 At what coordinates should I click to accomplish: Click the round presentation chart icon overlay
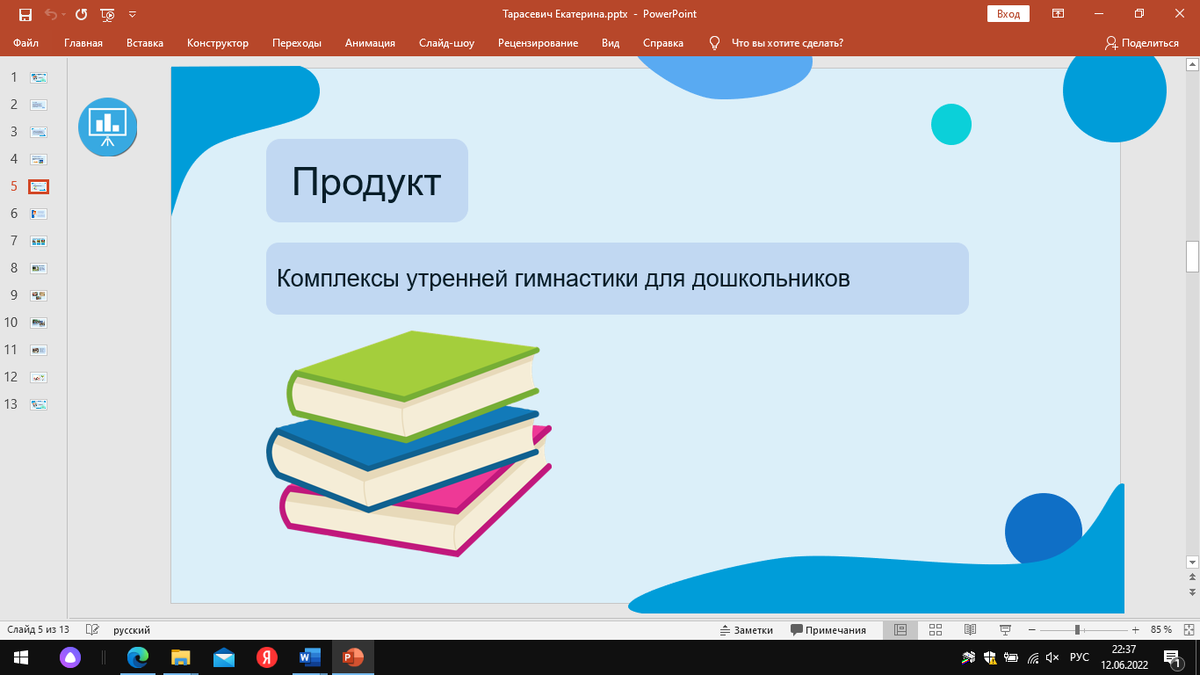coord(108,127)
